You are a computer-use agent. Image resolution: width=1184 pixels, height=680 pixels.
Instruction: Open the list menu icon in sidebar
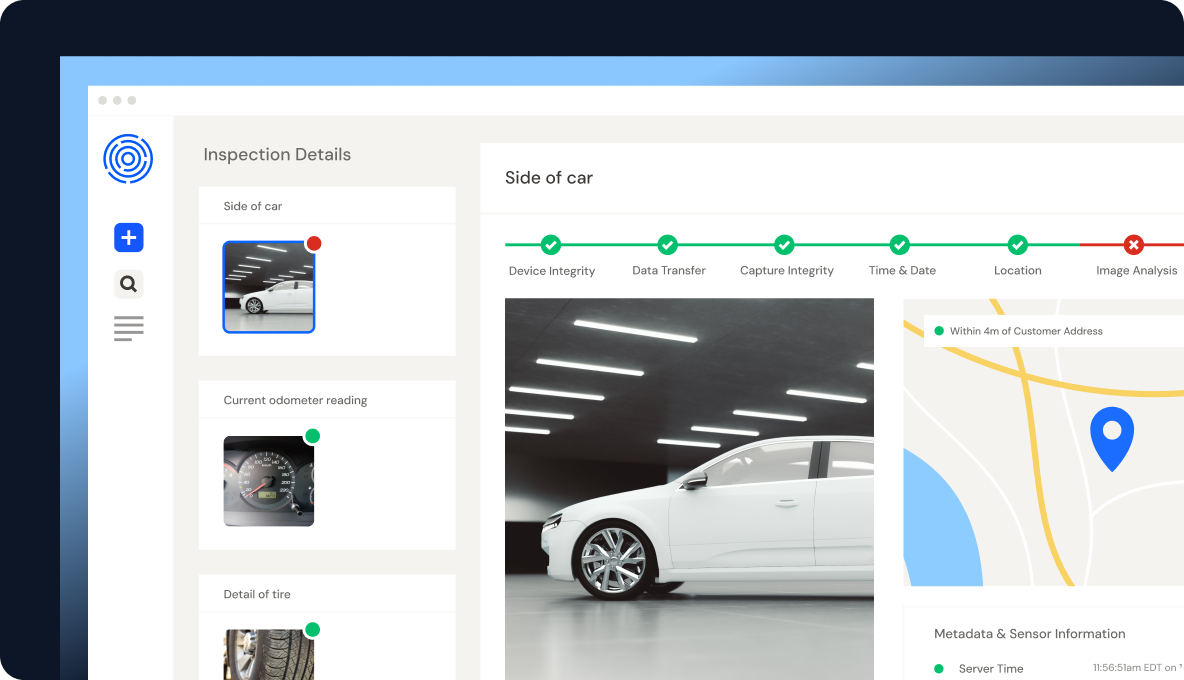128,328
